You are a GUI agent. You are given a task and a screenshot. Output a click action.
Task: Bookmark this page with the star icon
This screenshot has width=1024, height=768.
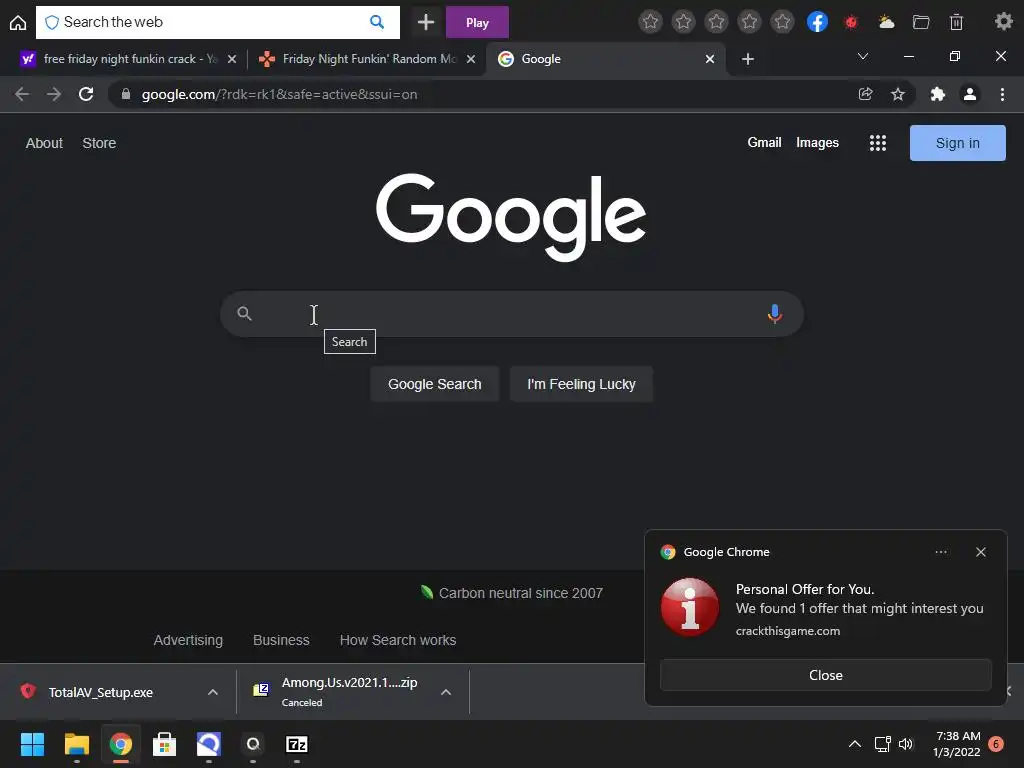(898, 94)
